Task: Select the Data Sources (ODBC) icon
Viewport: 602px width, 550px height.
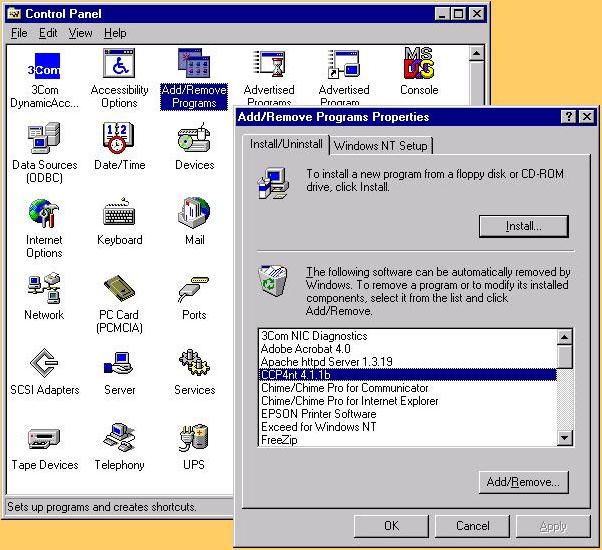Action: tap(44, 138)
